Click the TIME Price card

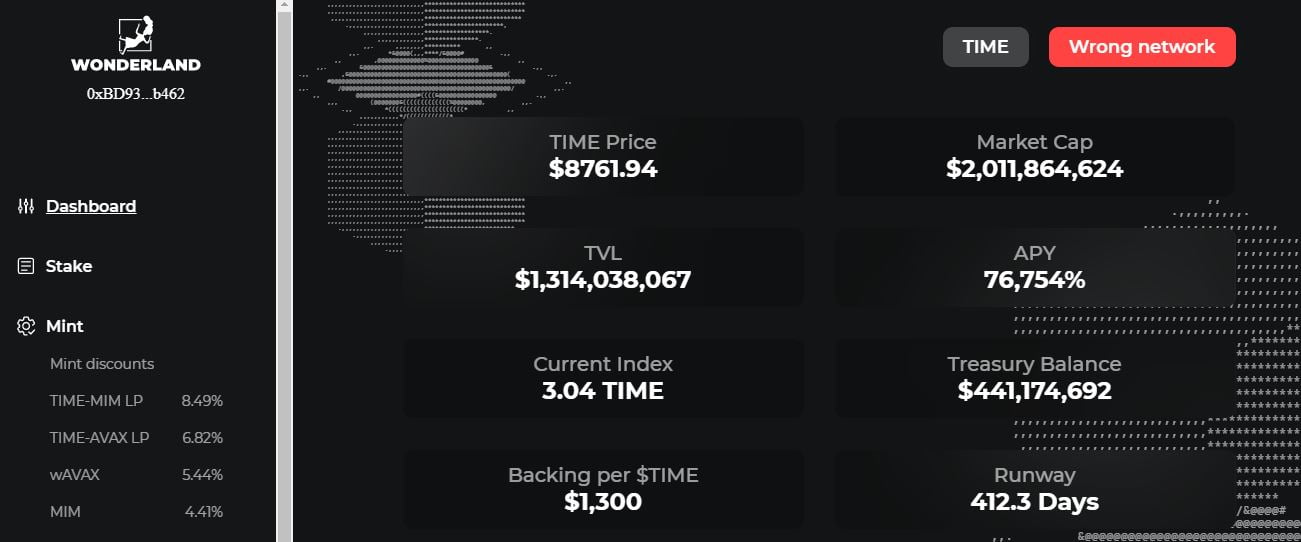click(603, 157)
